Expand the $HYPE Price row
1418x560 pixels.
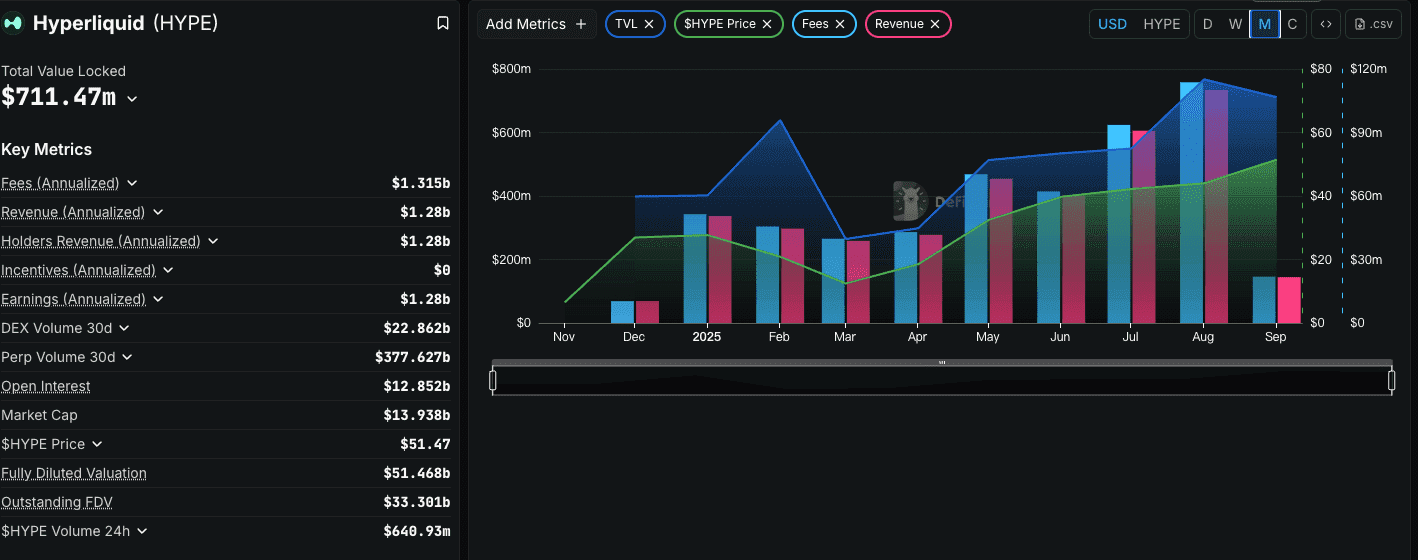click(96, 444)
